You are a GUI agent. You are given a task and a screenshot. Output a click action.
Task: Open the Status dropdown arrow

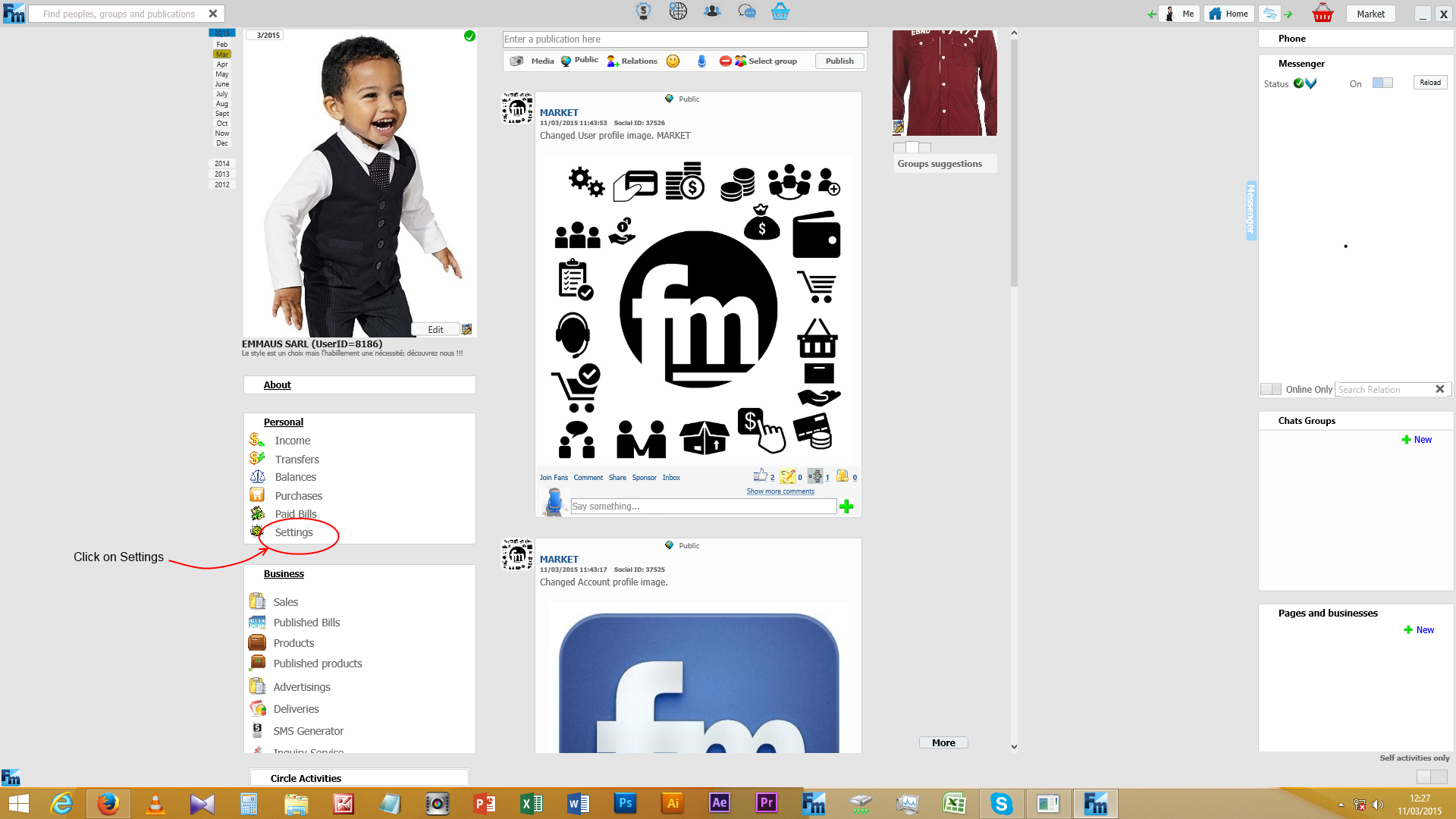click(x=1311, y=83)
